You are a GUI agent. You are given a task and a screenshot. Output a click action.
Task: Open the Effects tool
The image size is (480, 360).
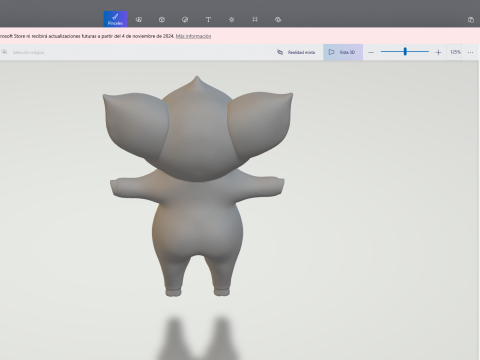click(x=232, y=20)
